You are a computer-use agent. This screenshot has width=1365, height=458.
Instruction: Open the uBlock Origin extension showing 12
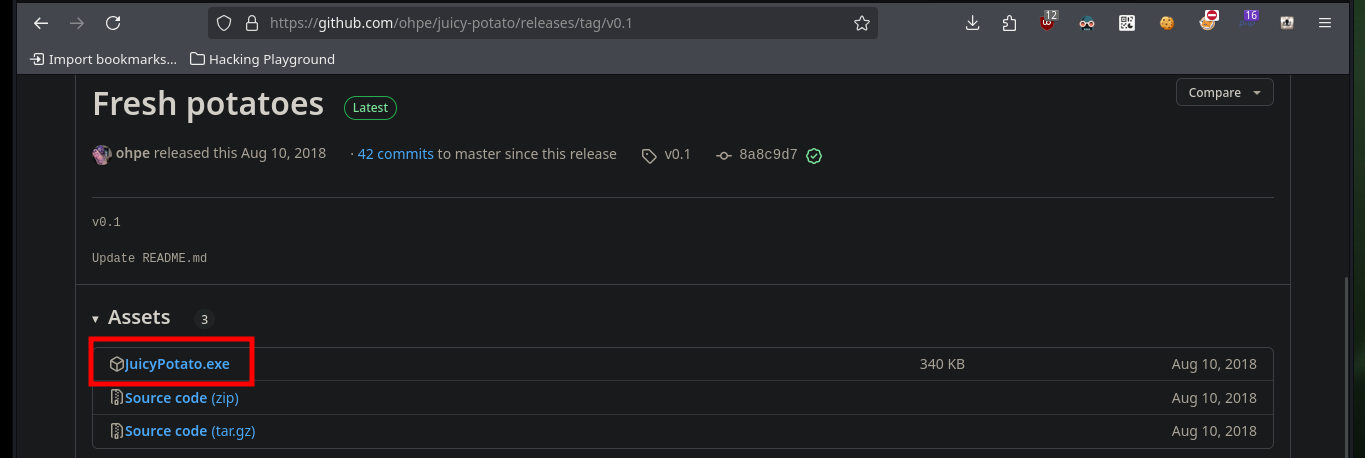point(1047,21)
